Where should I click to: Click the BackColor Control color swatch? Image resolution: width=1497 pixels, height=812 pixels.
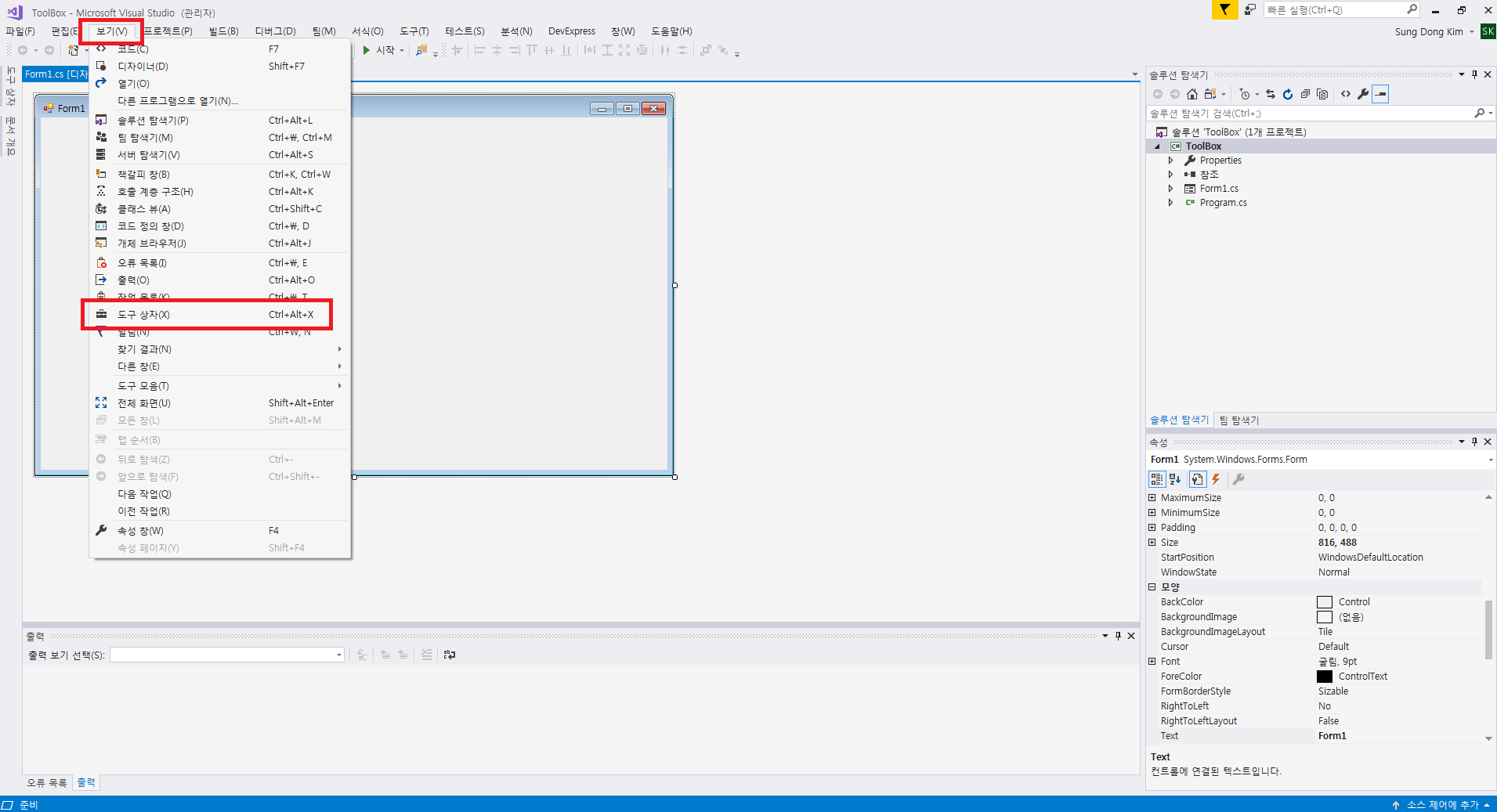[1325, 602]
